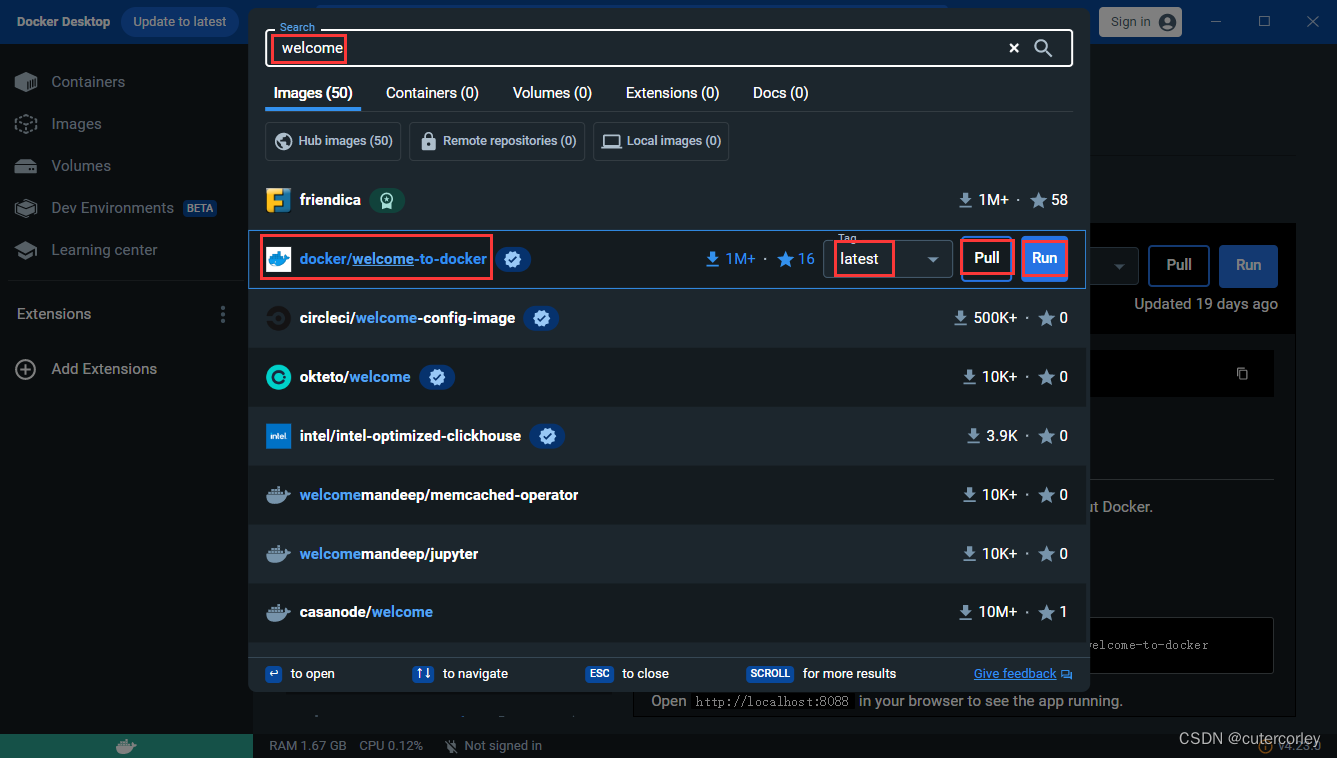Click Sign in account button
Screen dimensions: 1337x758
[x=1140, y=22]
